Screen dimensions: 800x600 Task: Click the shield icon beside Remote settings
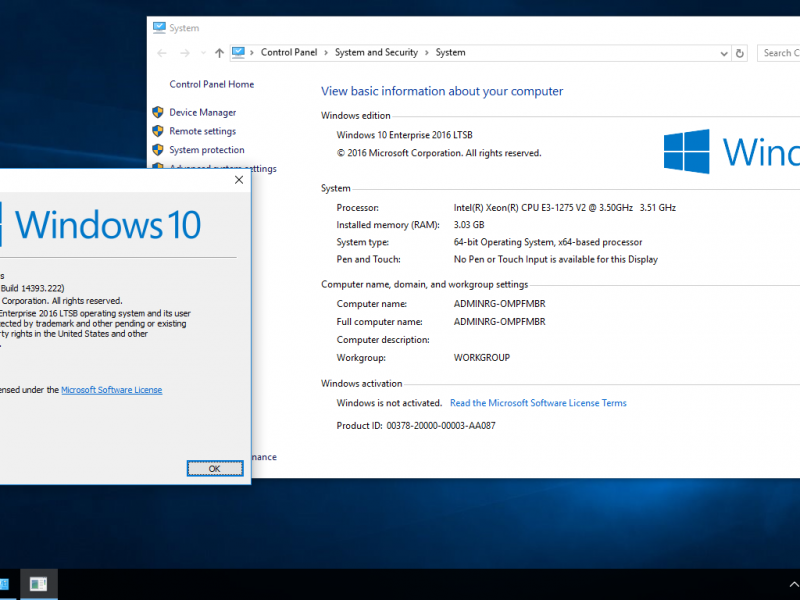pyautogui.click(x=158, y=131)
